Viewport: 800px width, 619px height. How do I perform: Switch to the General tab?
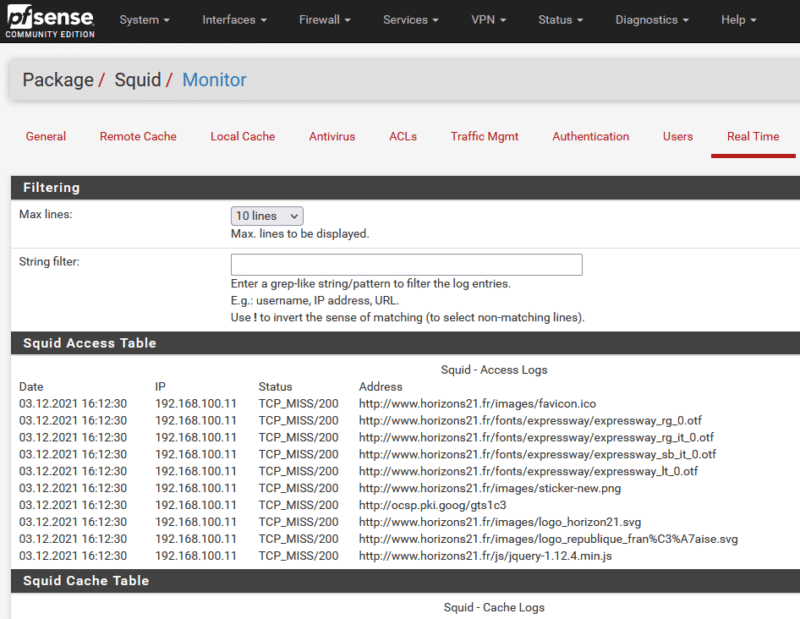click(46, 137)
